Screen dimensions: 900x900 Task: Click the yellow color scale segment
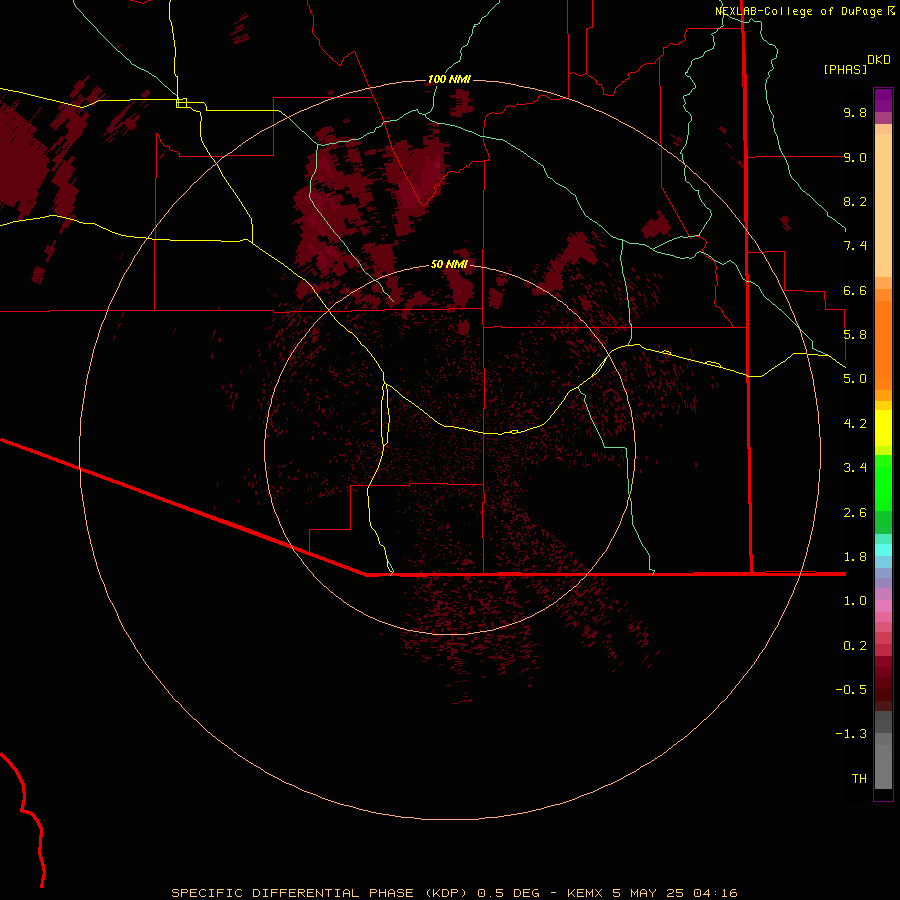tap(883, 428)
